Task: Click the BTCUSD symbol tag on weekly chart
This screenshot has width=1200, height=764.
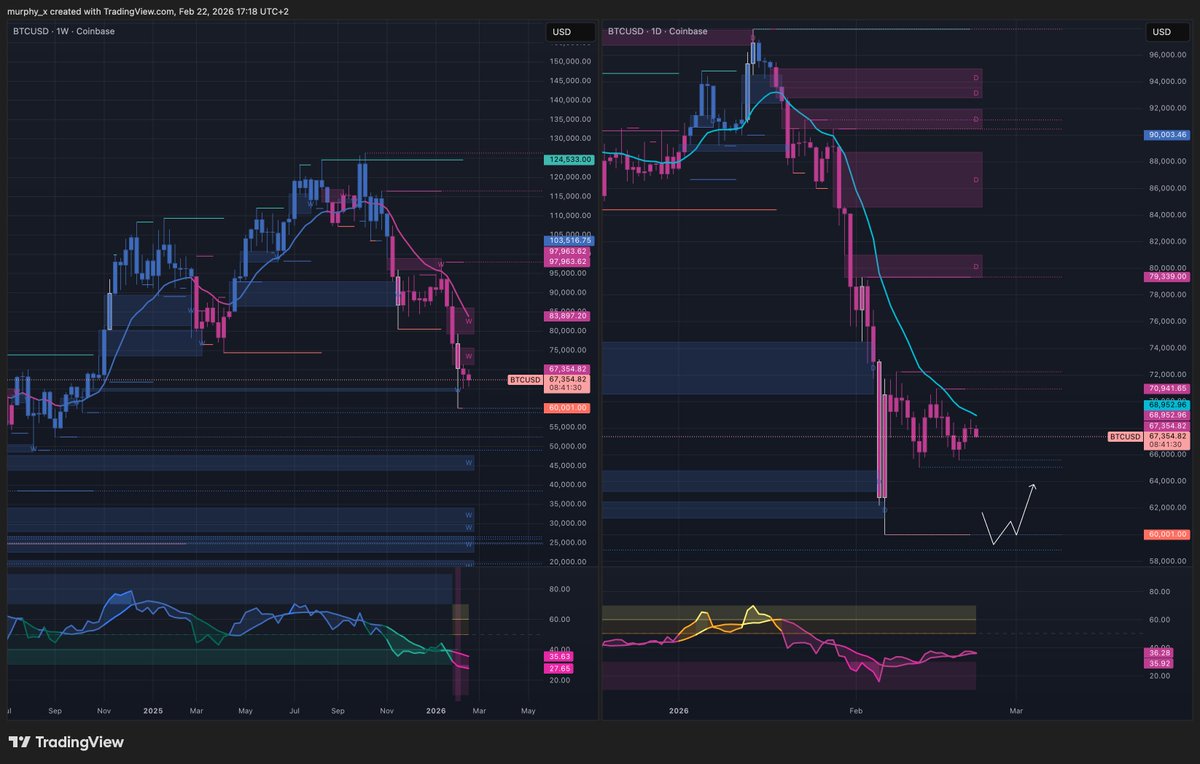Action: click(524, 380)
